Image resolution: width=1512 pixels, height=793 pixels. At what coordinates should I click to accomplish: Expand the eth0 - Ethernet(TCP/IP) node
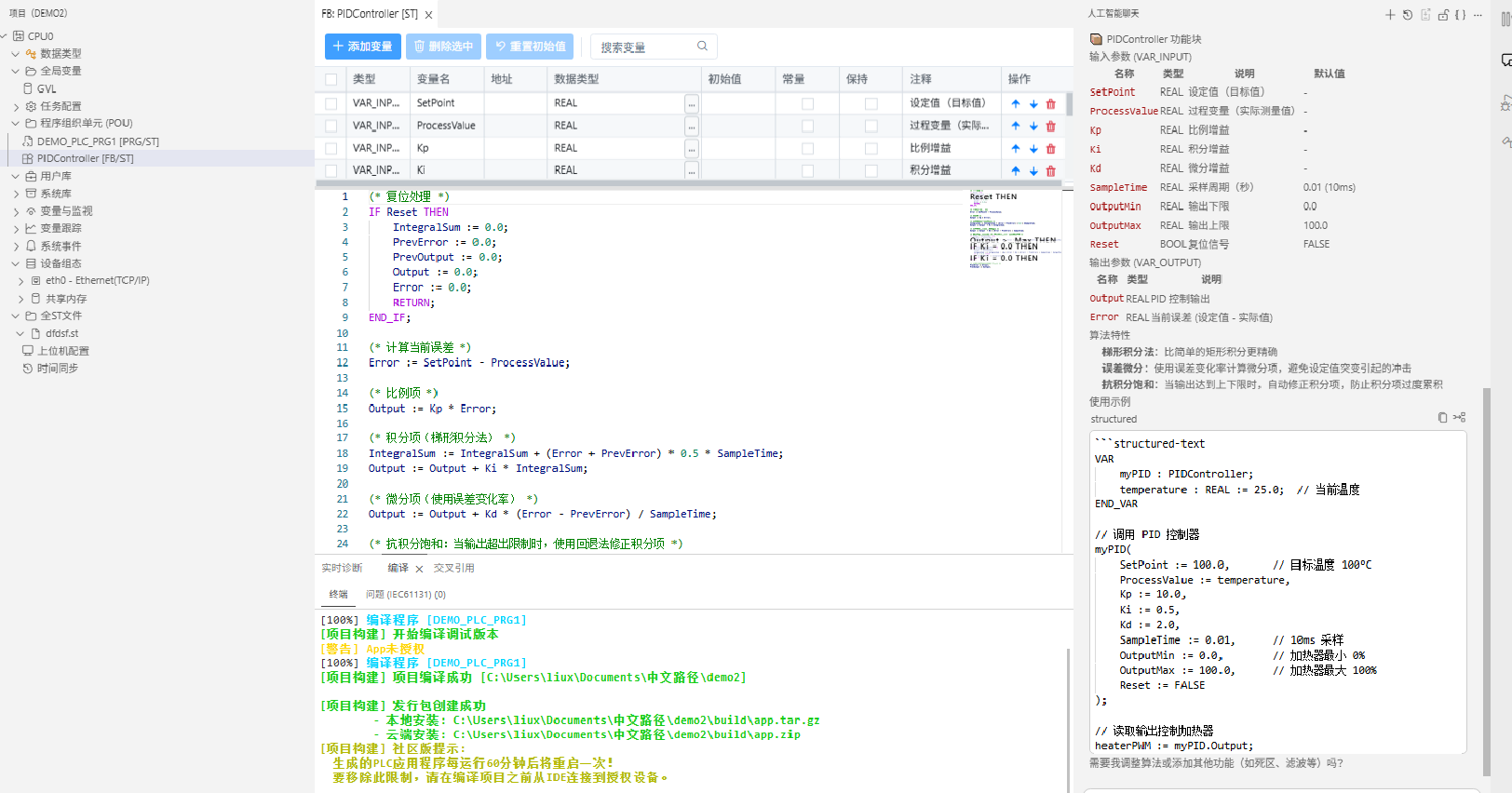(x=21, y=280)
